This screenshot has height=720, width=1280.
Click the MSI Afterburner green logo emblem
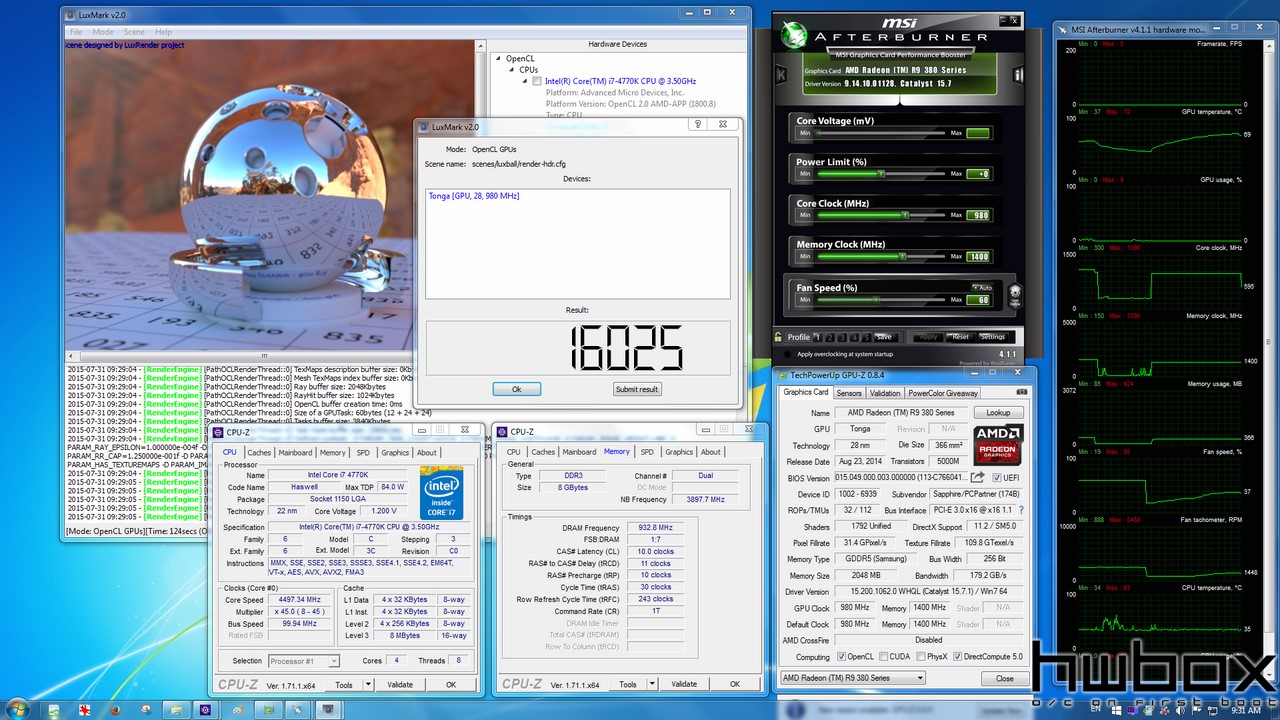792,34
